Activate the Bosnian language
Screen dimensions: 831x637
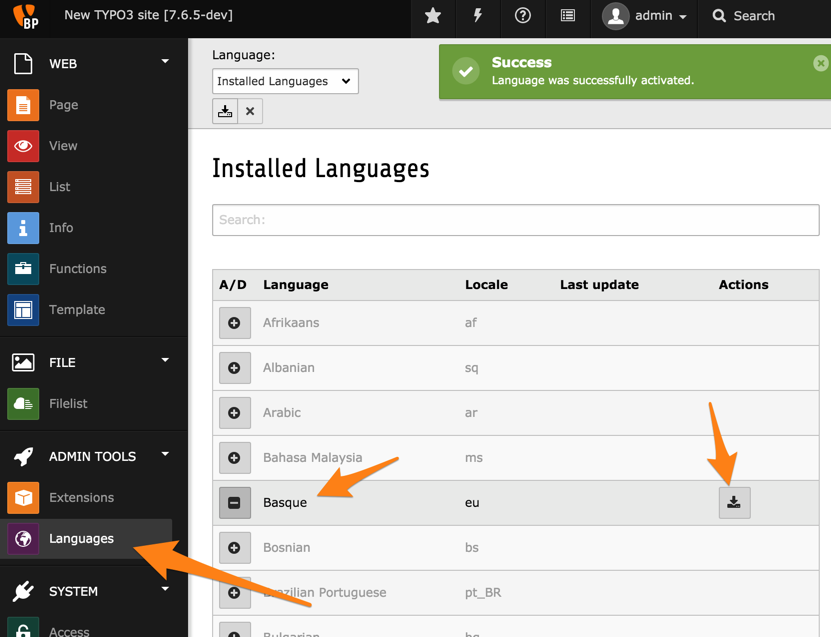point(235,547)
